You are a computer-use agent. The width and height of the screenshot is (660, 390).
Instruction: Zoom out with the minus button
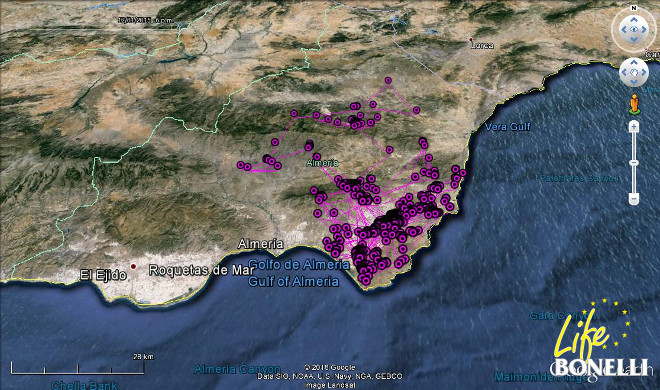634,198
